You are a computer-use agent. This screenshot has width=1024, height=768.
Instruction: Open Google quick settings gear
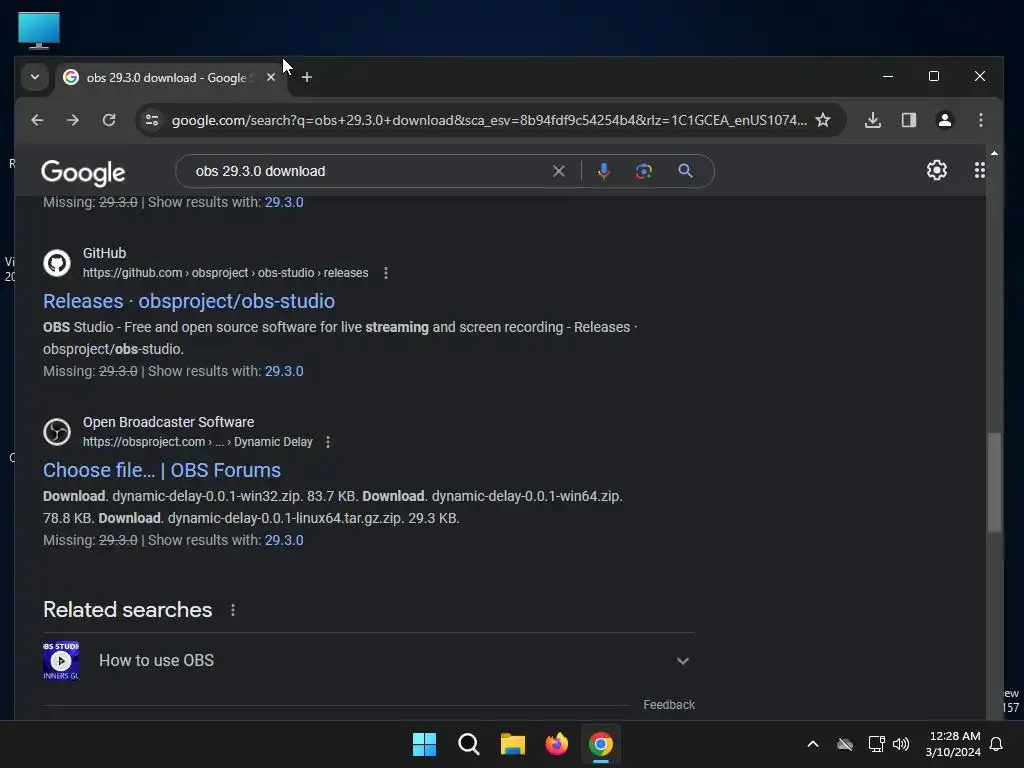click(x=936, y=170)
